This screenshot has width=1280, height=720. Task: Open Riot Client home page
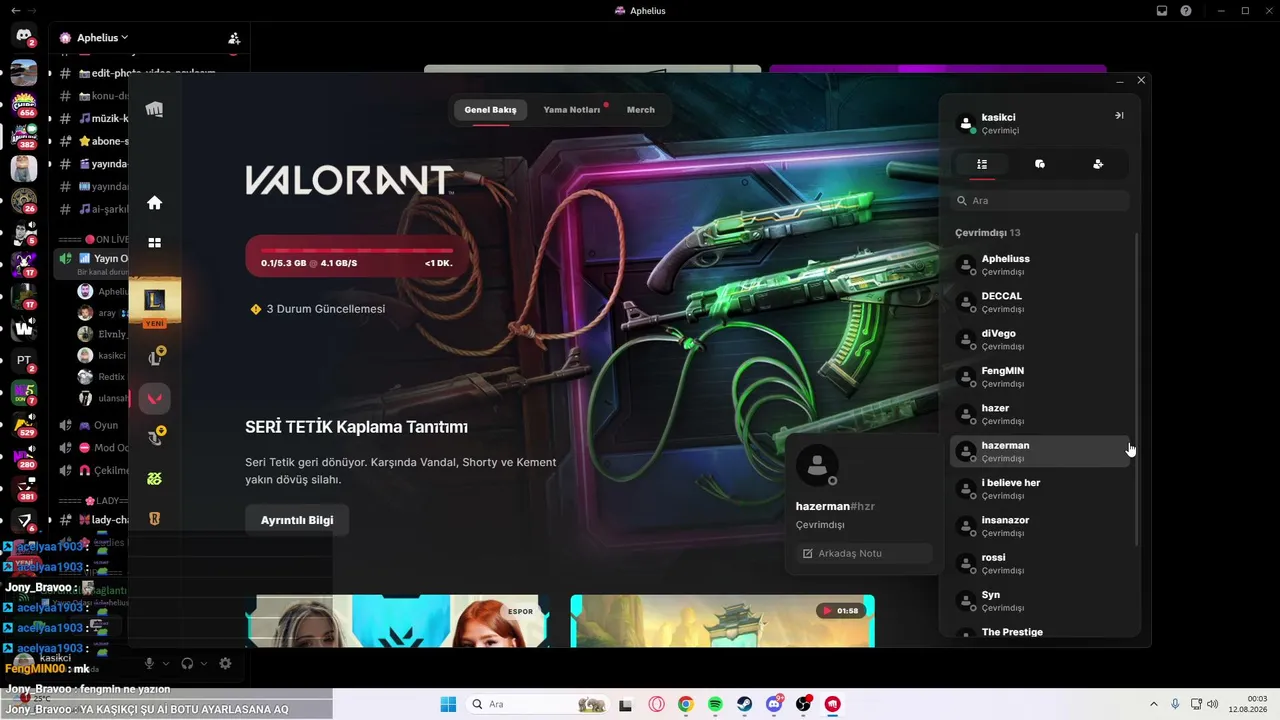pos(154,203)
